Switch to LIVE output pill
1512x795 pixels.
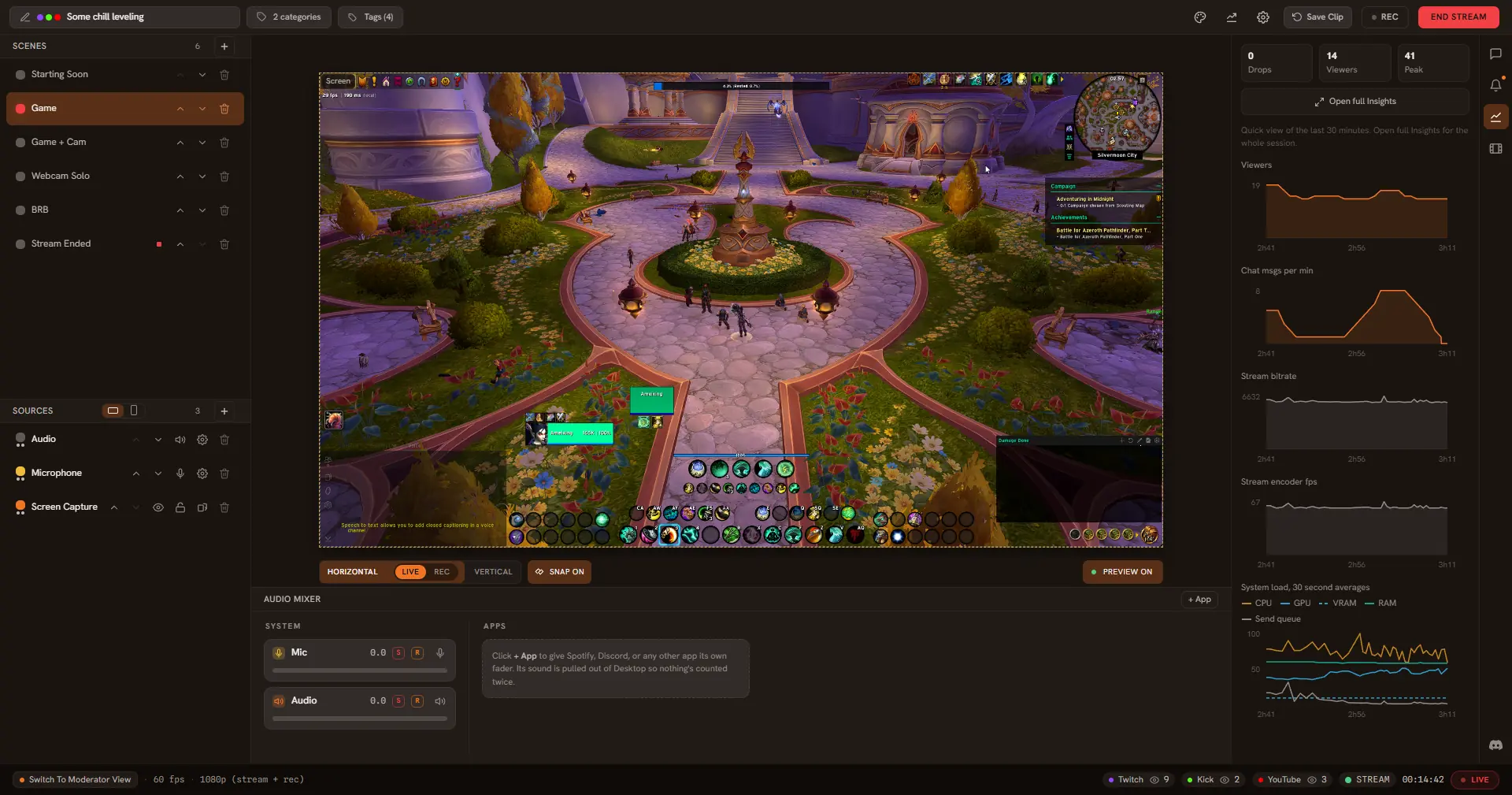click(x=410, y=572)
